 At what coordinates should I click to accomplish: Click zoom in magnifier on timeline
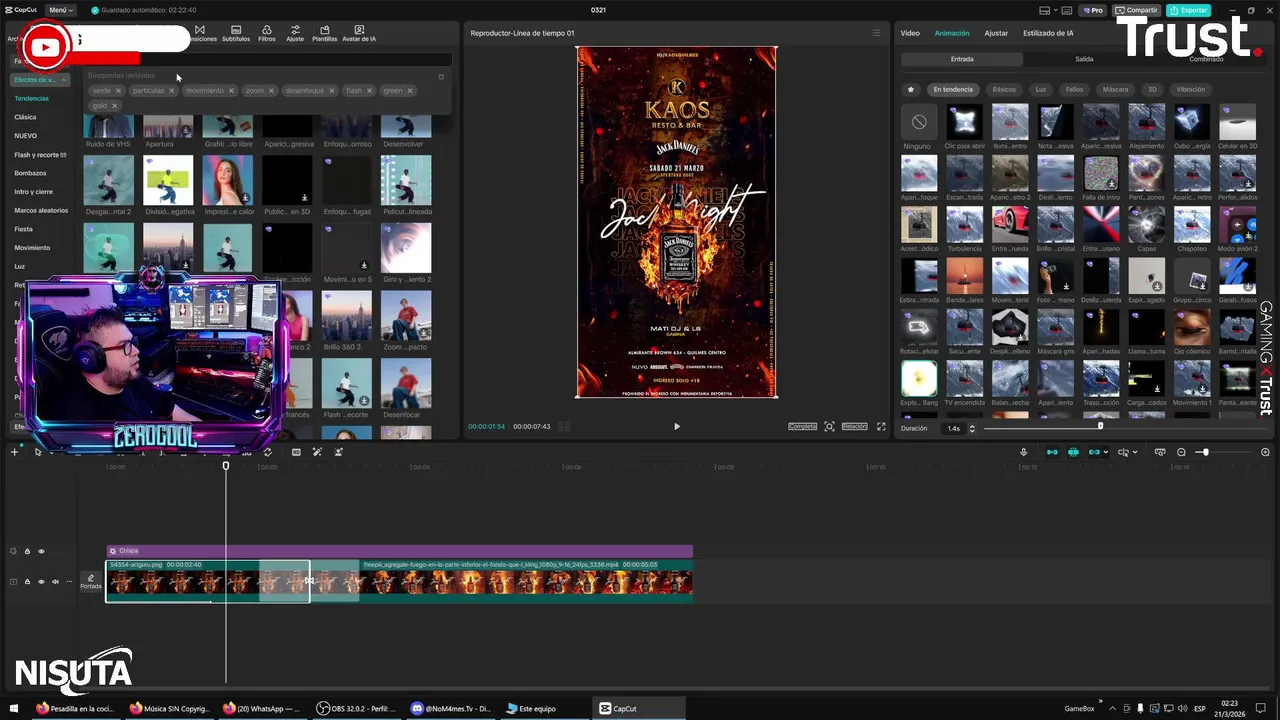coord(1265,452)
